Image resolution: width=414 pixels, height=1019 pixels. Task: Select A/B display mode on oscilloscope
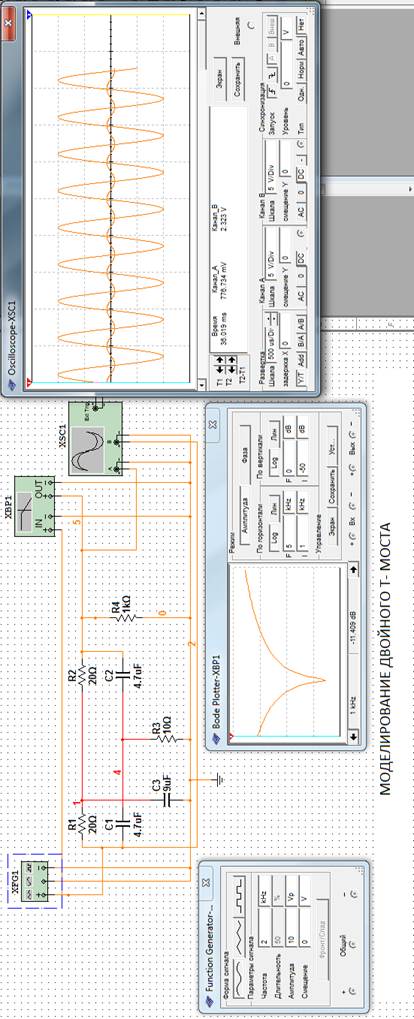coord(301,323)
